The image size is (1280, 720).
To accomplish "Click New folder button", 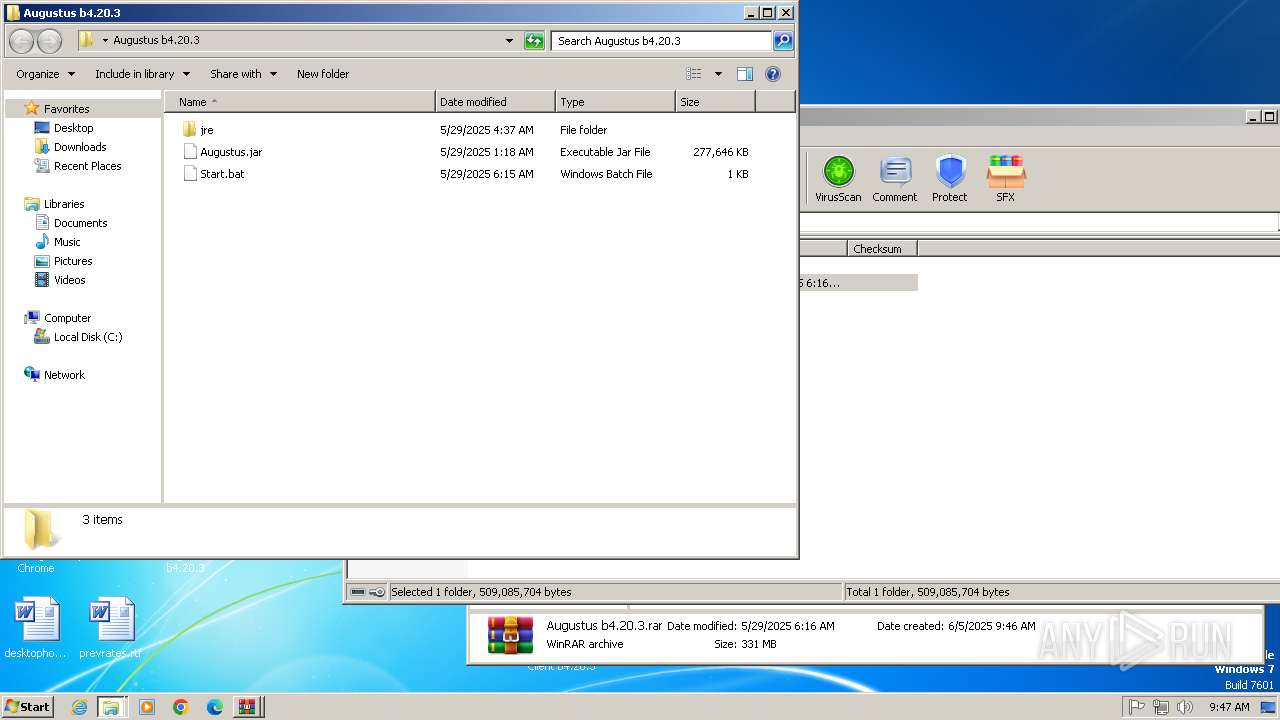I will 323,74.
